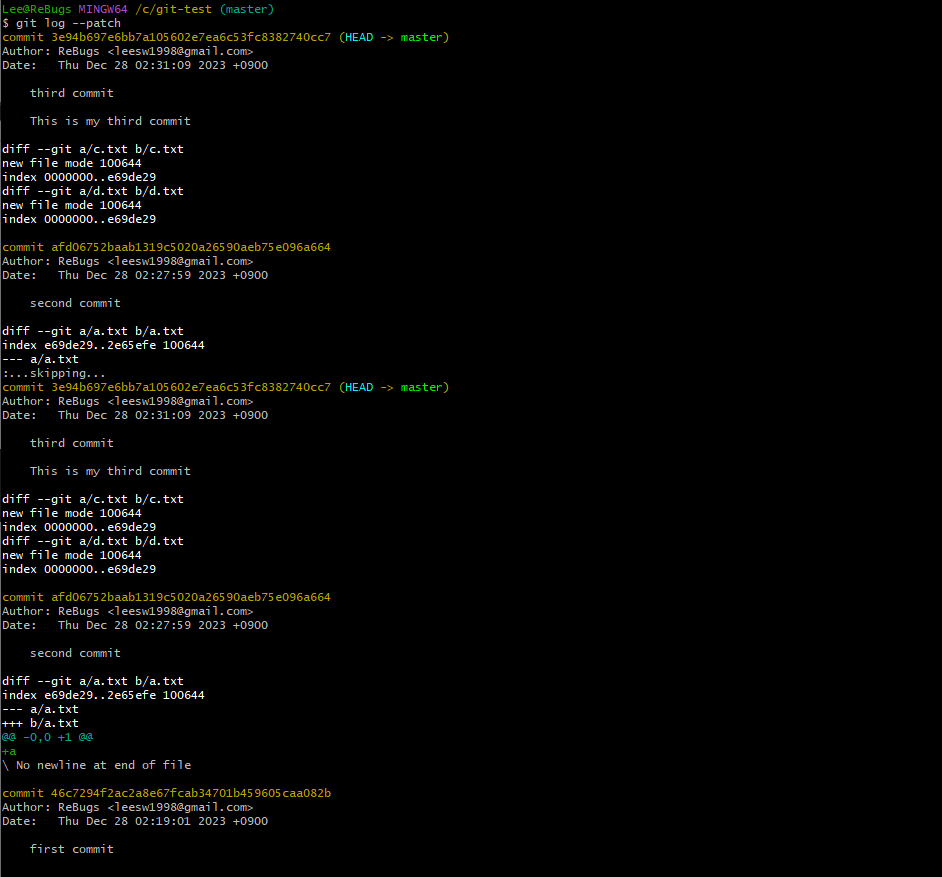Click the date 'Thu Dec 28 02:19:01 2023 +0900'
This screenshot has width=942, height=877.
point(163,821)
